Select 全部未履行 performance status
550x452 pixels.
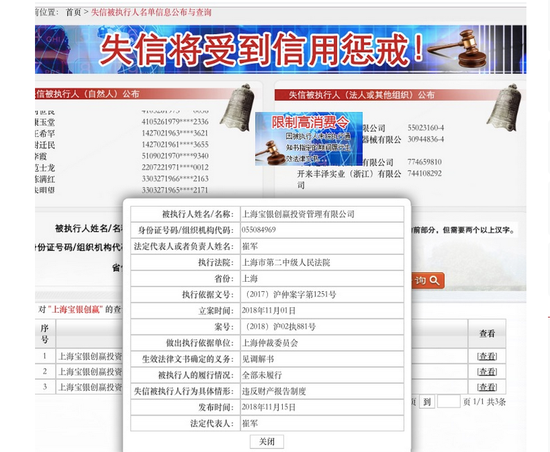click(x=262, y=375)
